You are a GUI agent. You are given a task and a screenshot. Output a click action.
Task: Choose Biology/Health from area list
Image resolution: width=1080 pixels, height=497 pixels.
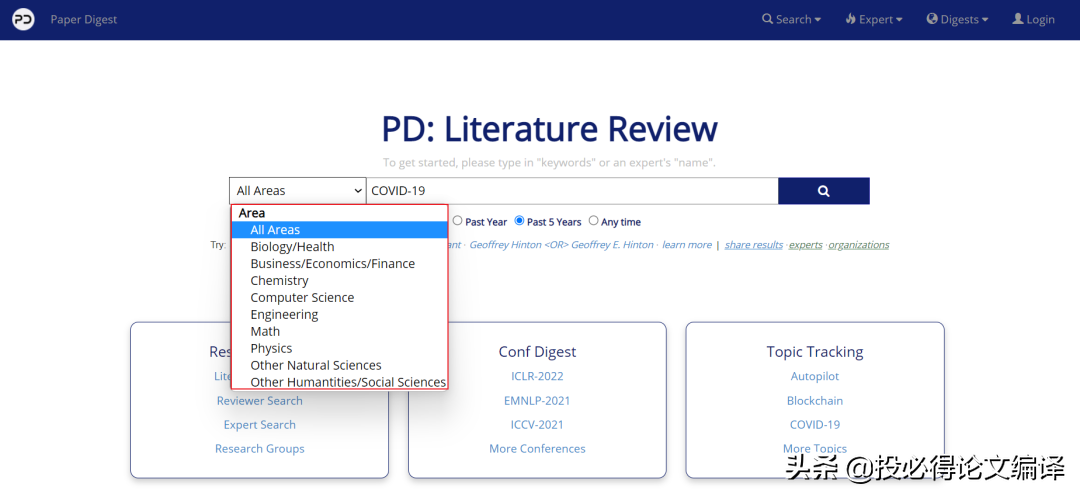point(292,247)
